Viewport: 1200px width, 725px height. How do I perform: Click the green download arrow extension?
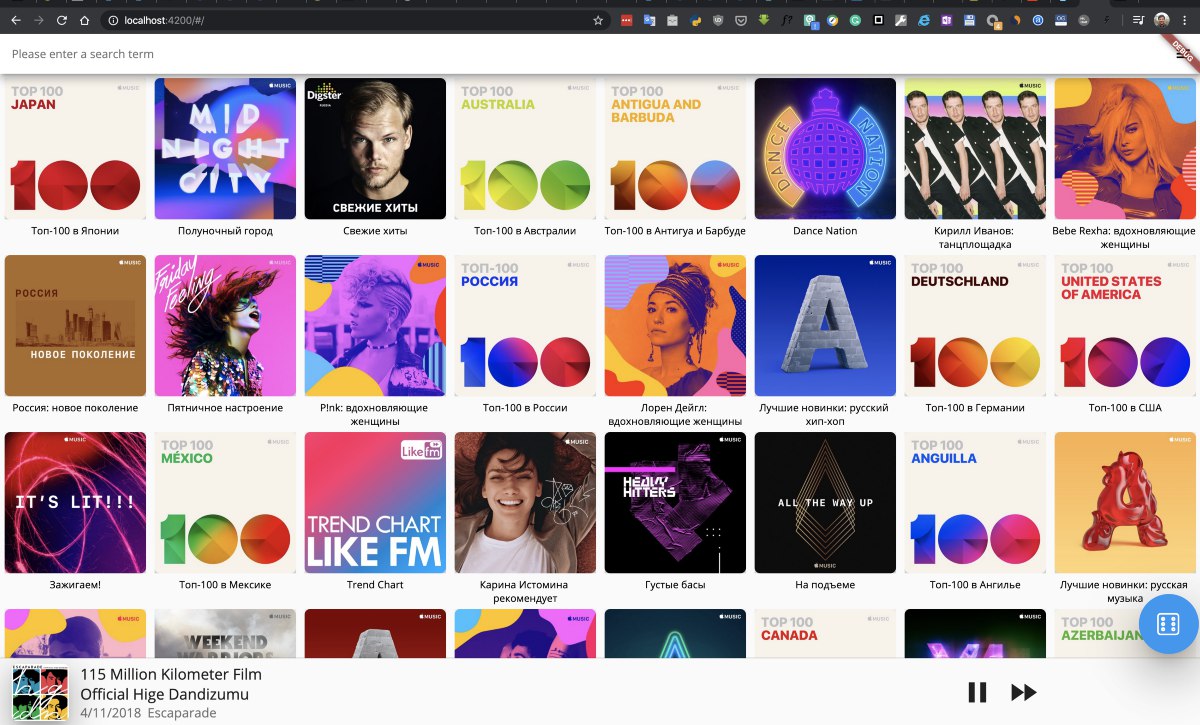[x=764, y=20]
